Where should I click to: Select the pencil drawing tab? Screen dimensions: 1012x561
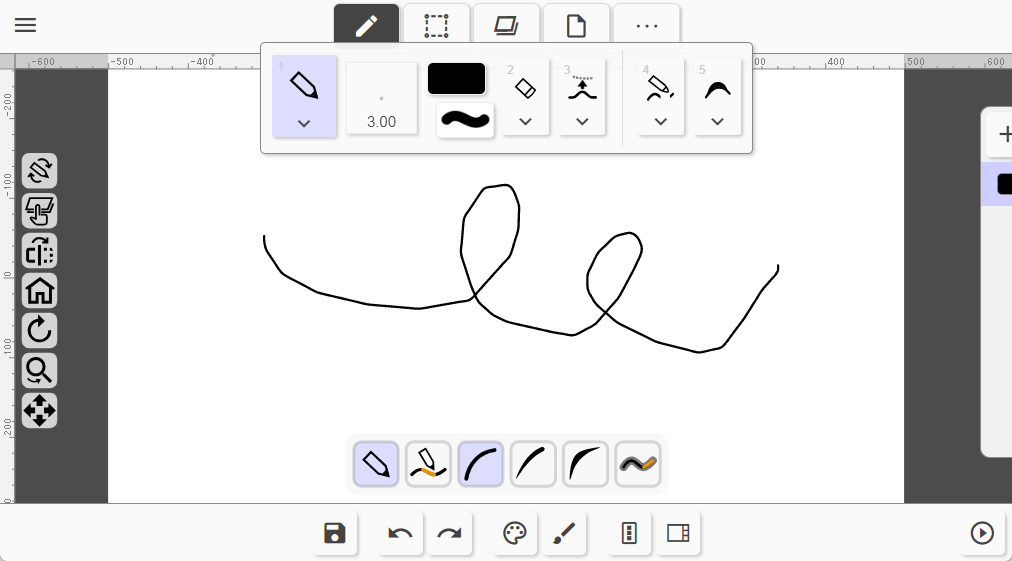[x=366, y=25]
